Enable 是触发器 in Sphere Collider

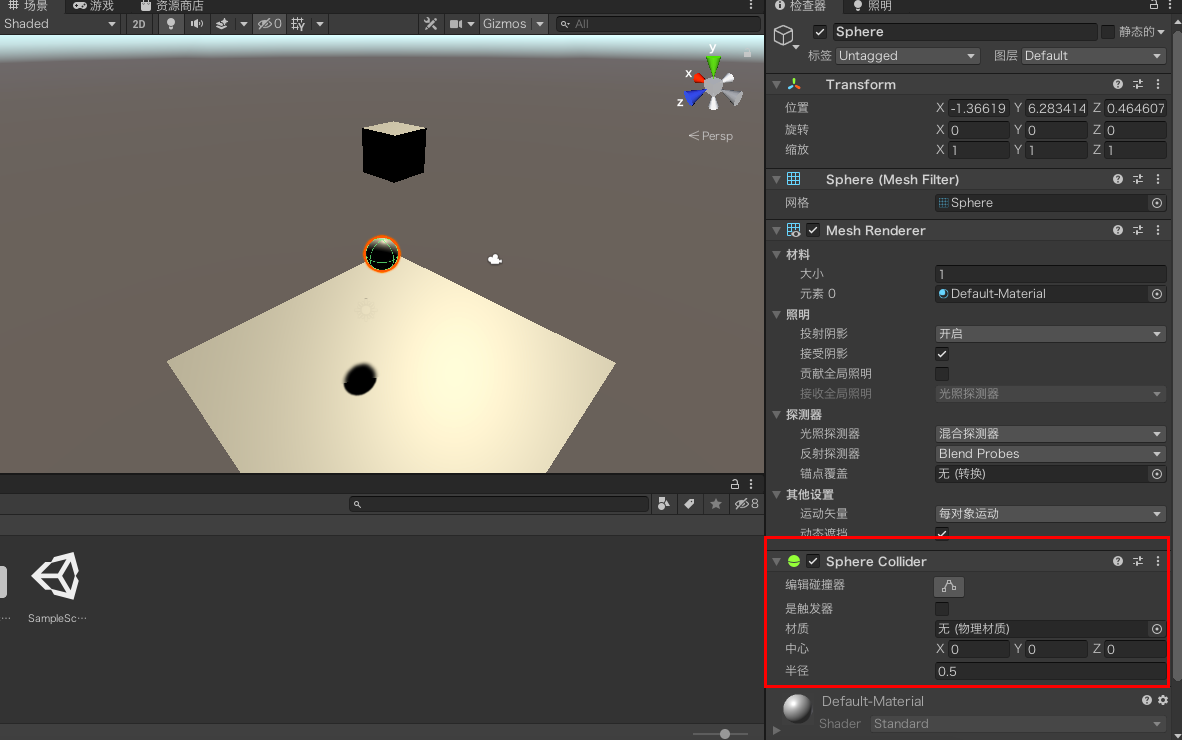941,608
